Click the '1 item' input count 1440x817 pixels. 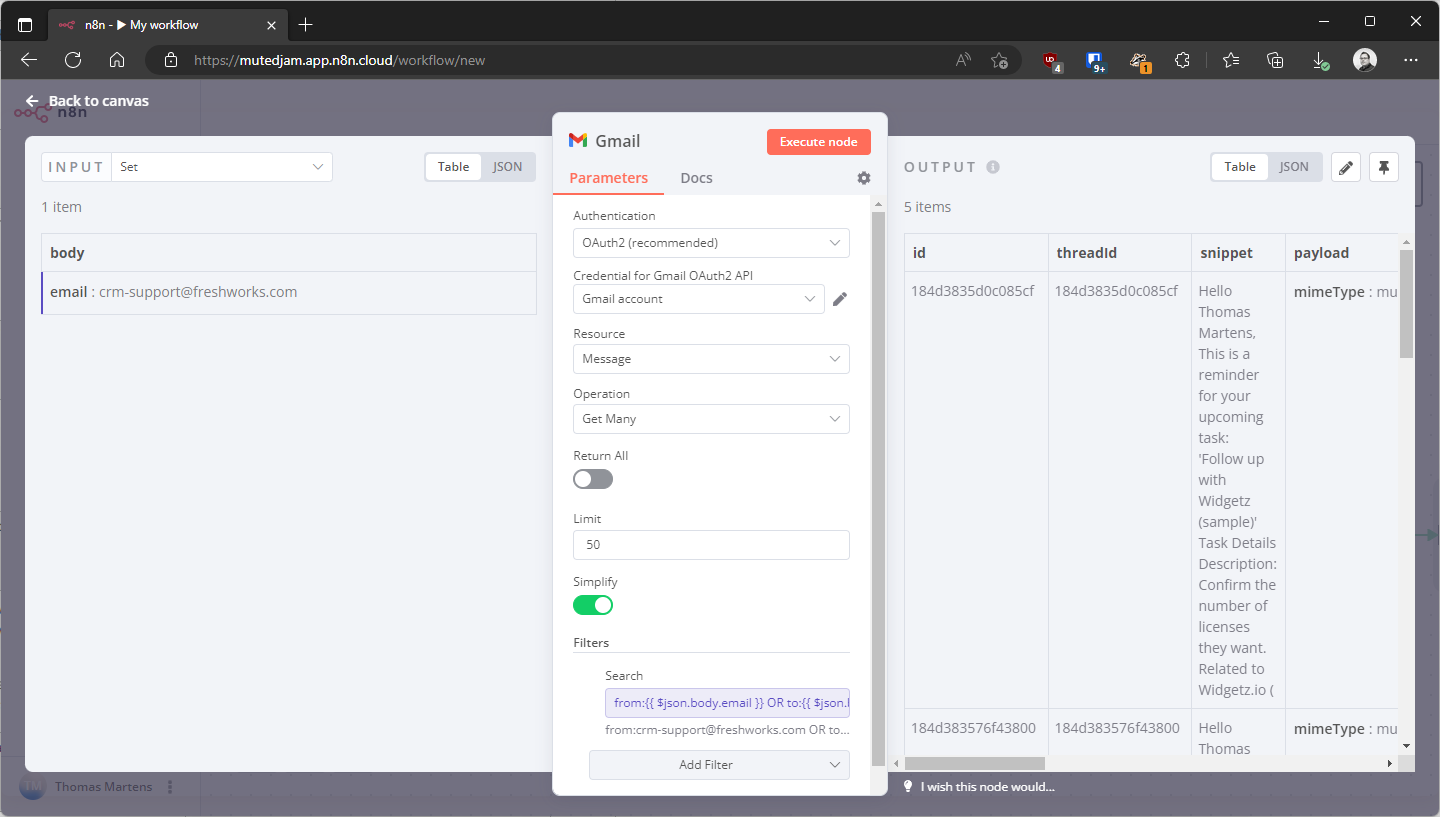click(61, 207)
